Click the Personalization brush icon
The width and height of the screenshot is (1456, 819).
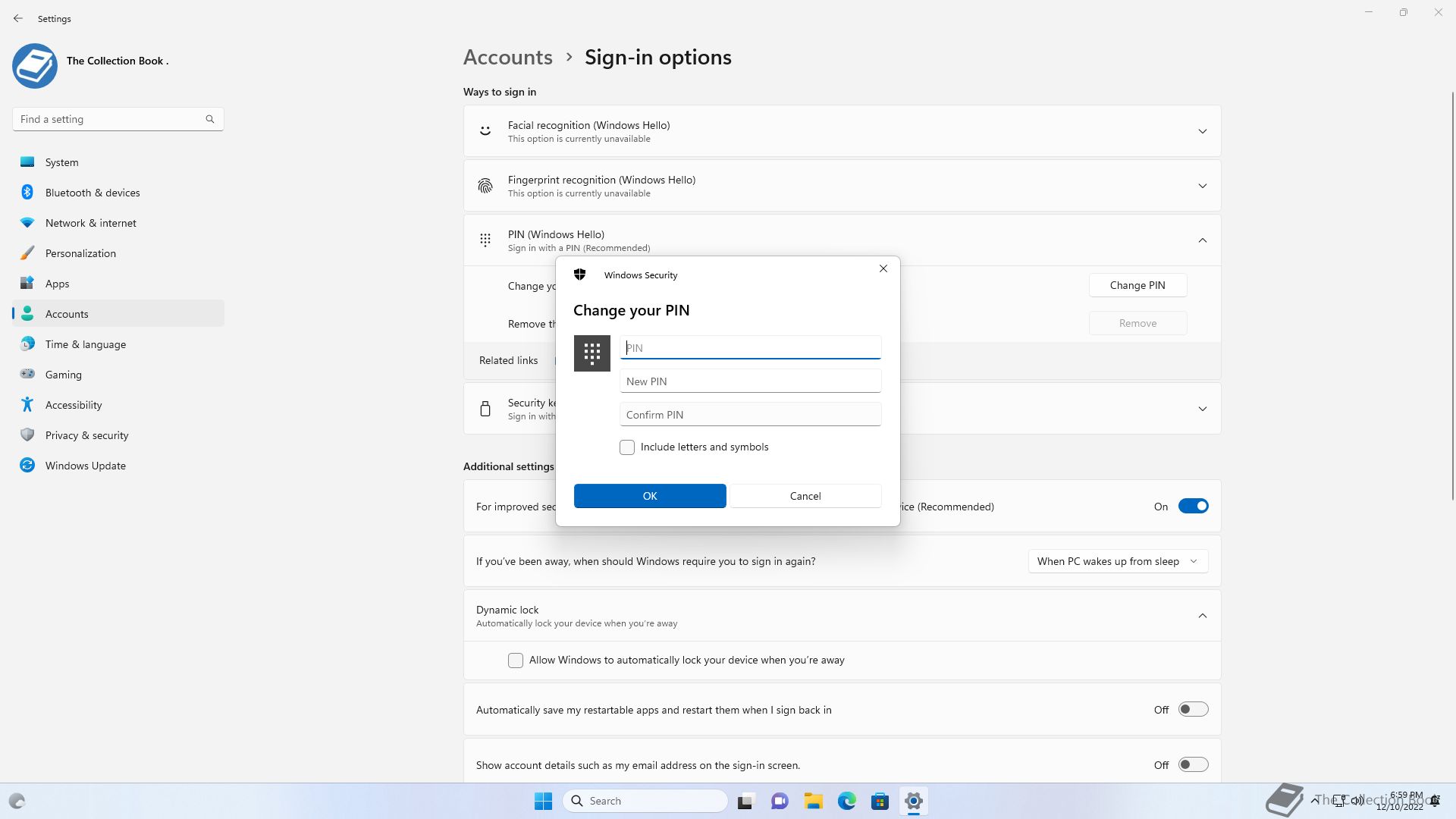point(27,253)
